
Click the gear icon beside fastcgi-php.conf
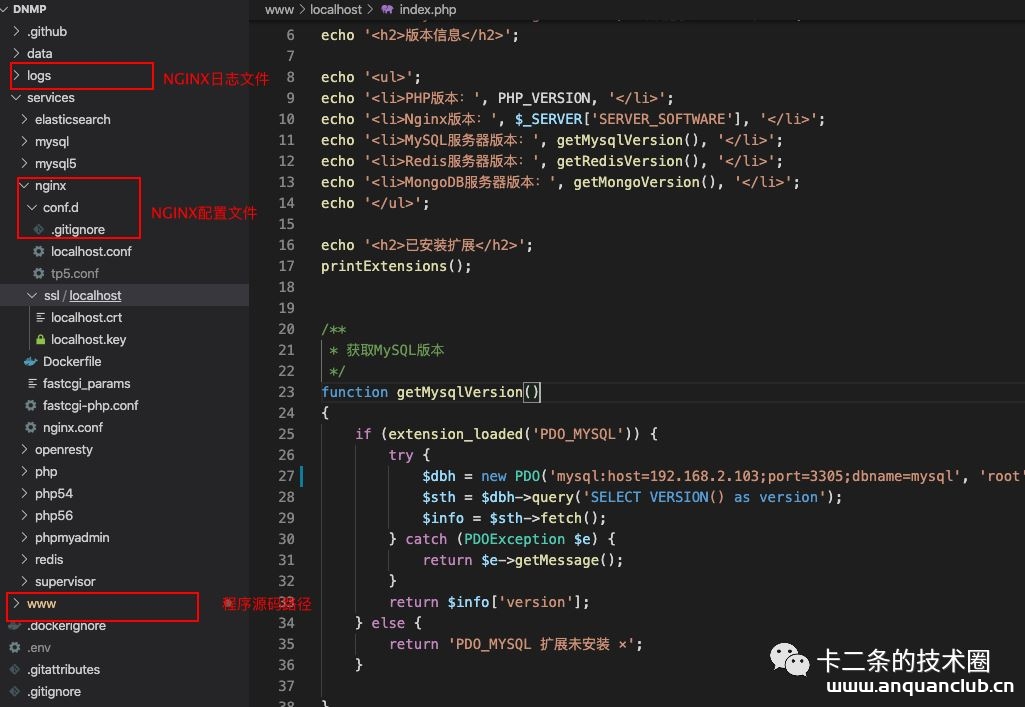(x=33, y=405)
